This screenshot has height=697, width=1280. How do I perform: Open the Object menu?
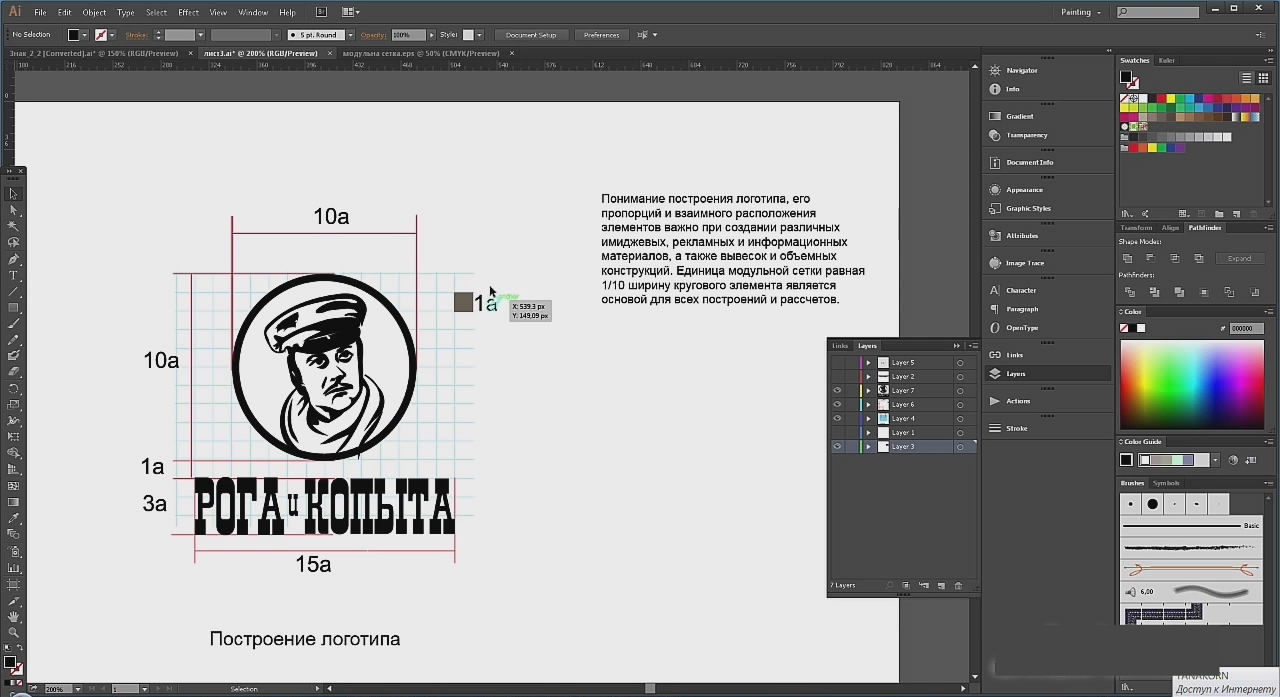(94, 12)
